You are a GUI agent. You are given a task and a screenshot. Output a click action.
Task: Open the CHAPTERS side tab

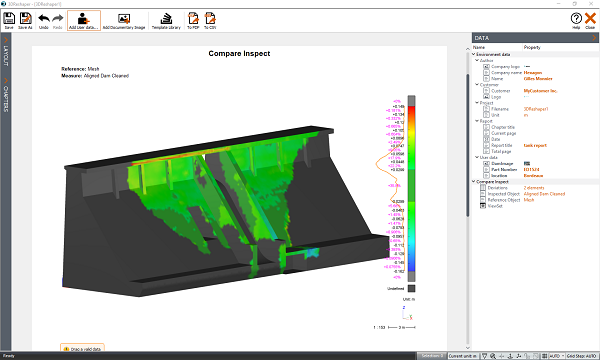(x=6, y=95)
